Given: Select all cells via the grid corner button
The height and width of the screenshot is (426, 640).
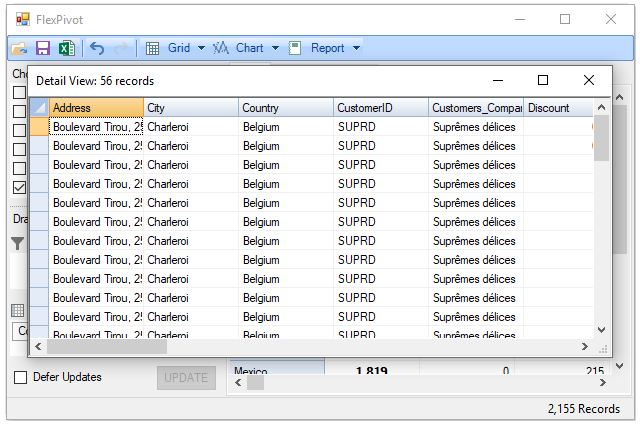Looking at the screenshot, I should 39,108.
